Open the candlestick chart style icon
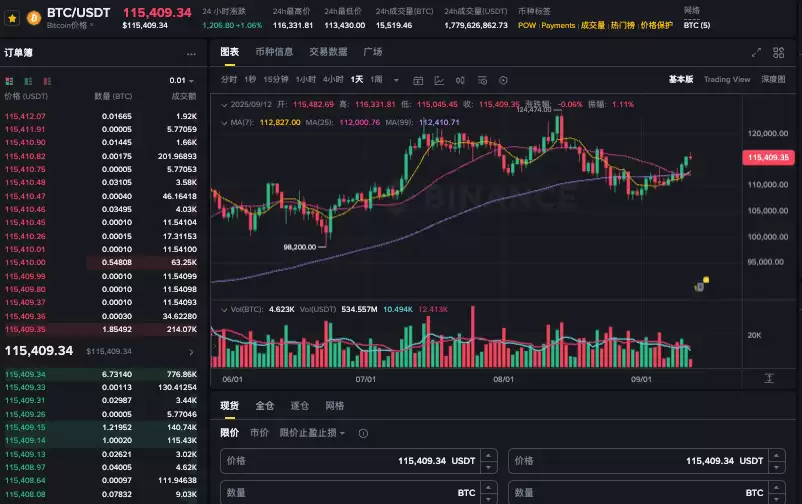This screenshot has height=504, width=802. pos(460,80)
